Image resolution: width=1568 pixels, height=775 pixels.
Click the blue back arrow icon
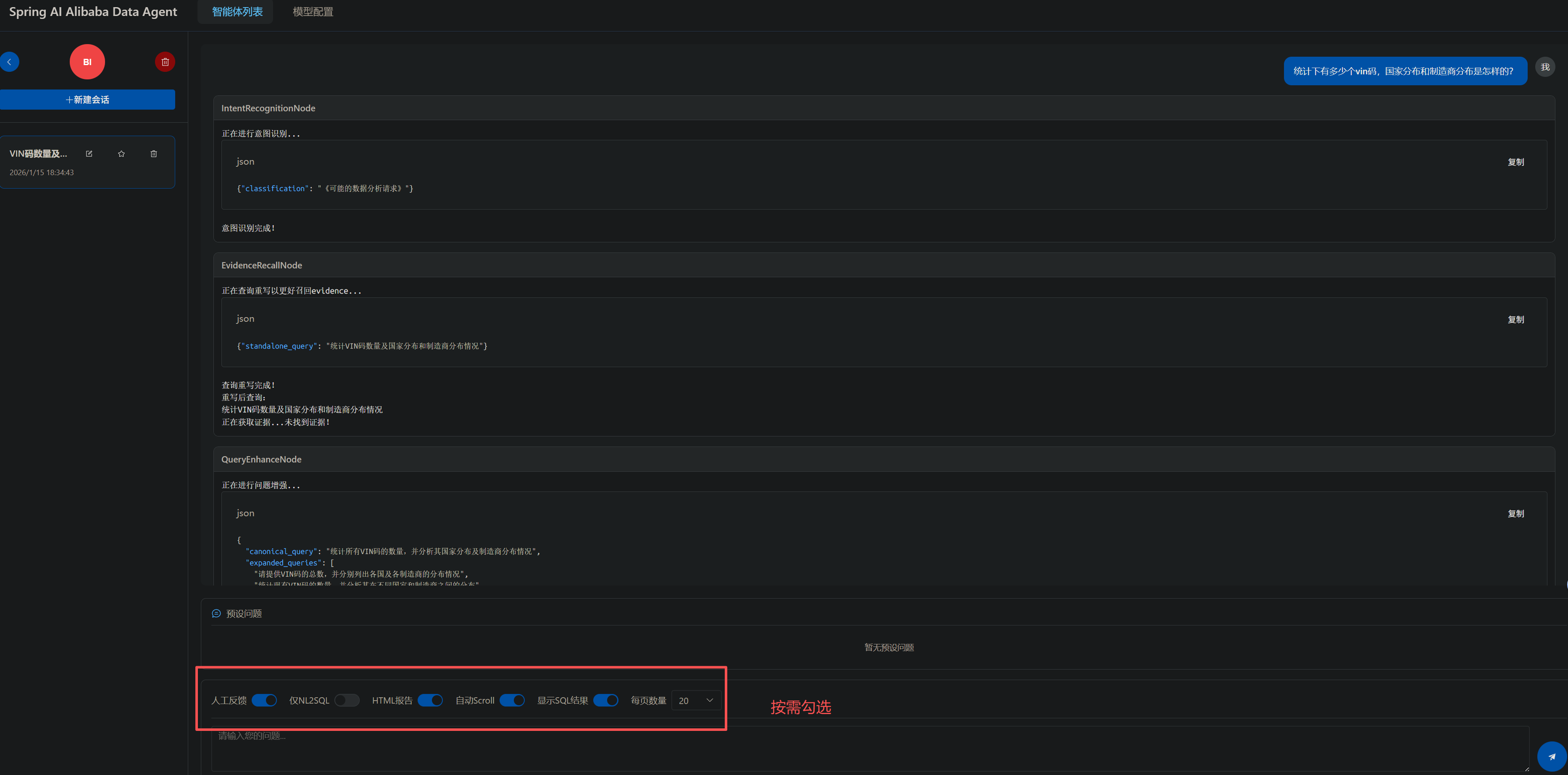9,62
